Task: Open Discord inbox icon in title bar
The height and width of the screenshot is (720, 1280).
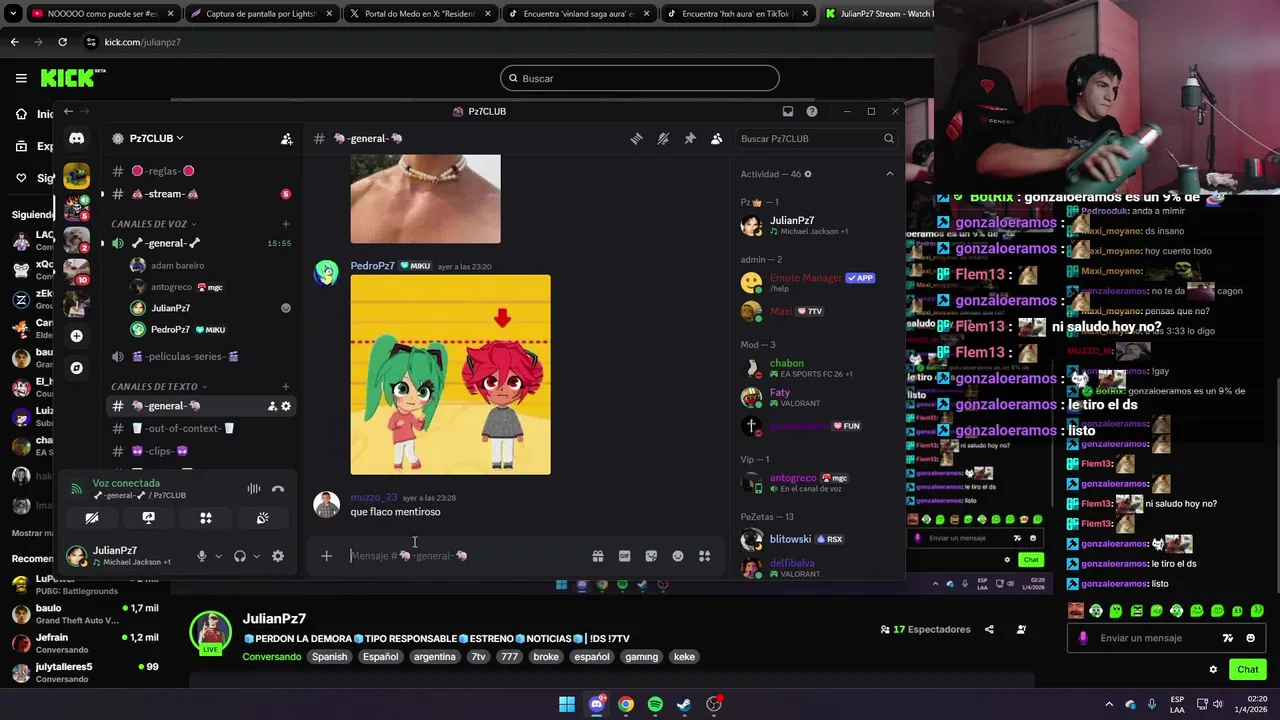Action: pos(788,111)
